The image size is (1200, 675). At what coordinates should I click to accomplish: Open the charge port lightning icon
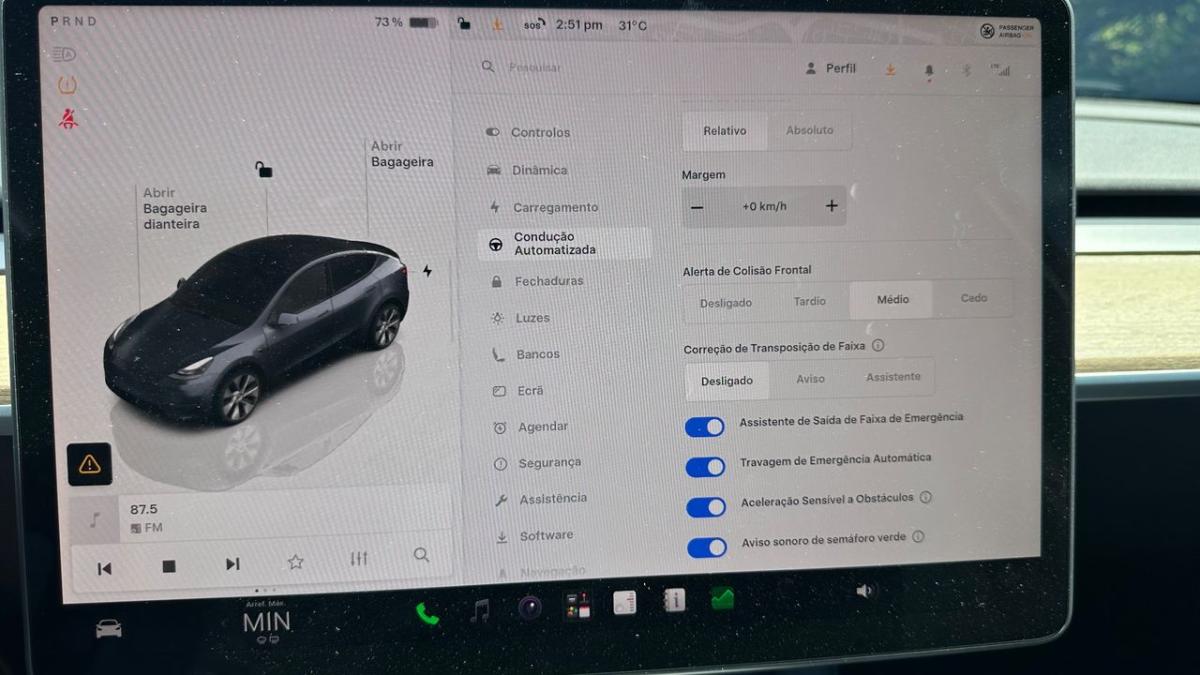click(x=427, y=271)
